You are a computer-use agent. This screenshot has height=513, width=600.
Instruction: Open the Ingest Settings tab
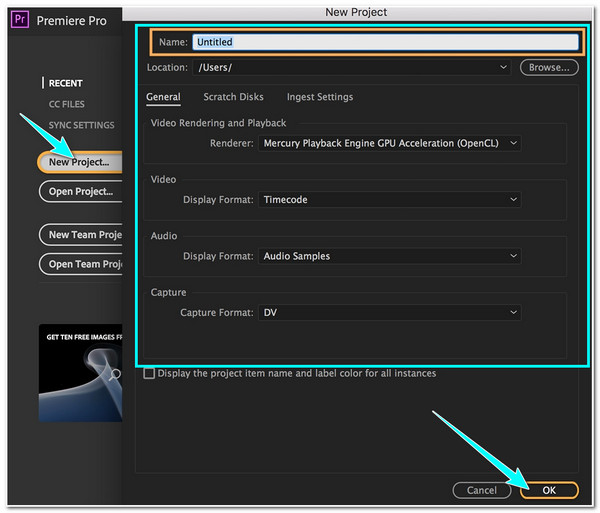320,97
